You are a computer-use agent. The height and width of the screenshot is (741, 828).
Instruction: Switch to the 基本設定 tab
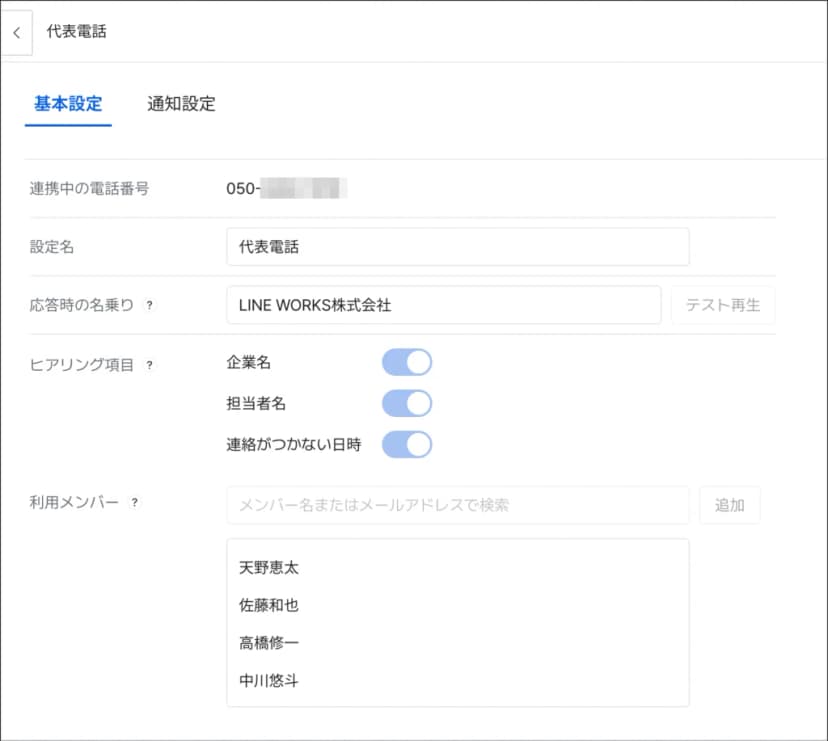pyautogui.click(x=68, y=104)
